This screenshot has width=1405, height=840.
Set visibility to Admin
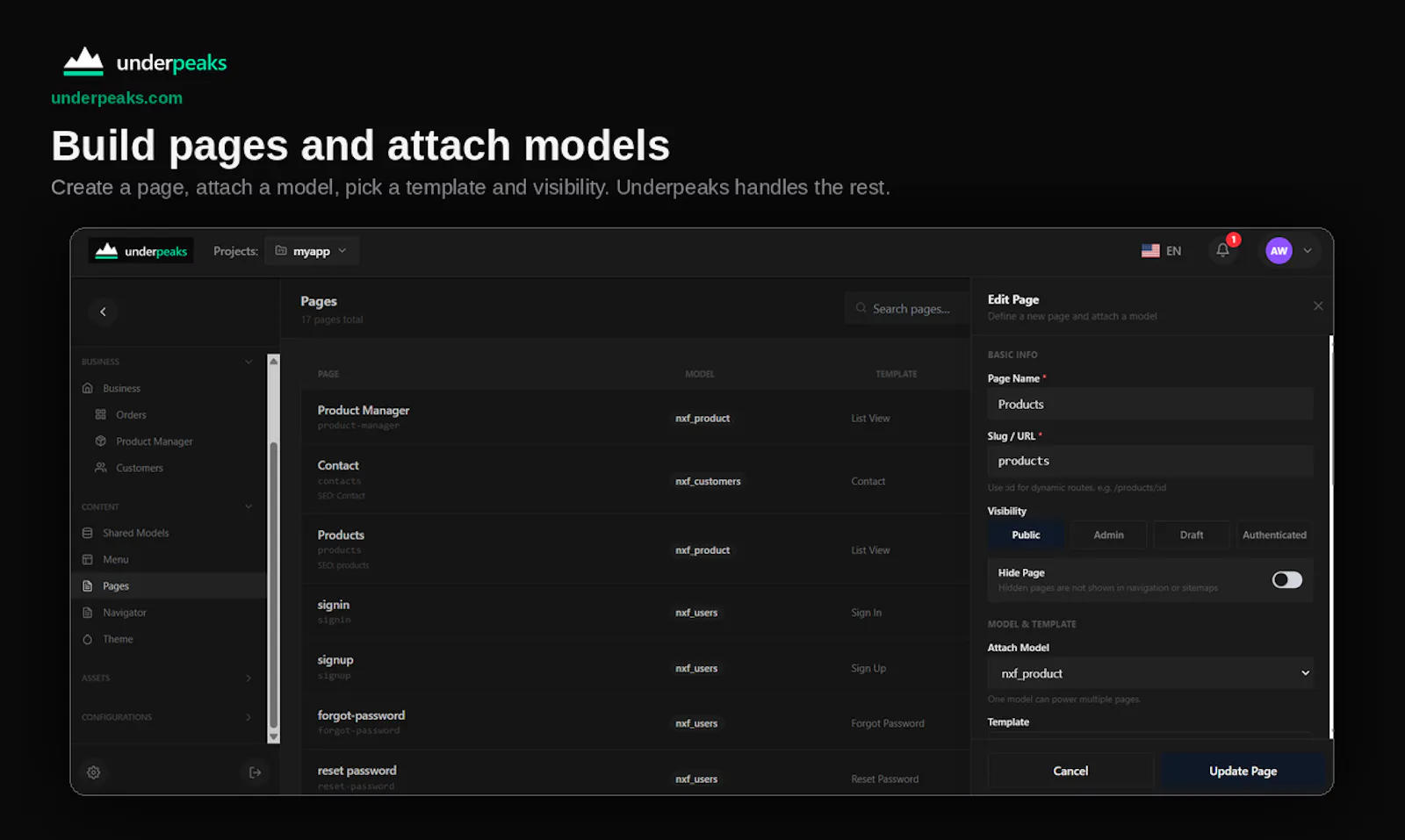tap(1109, 535)
